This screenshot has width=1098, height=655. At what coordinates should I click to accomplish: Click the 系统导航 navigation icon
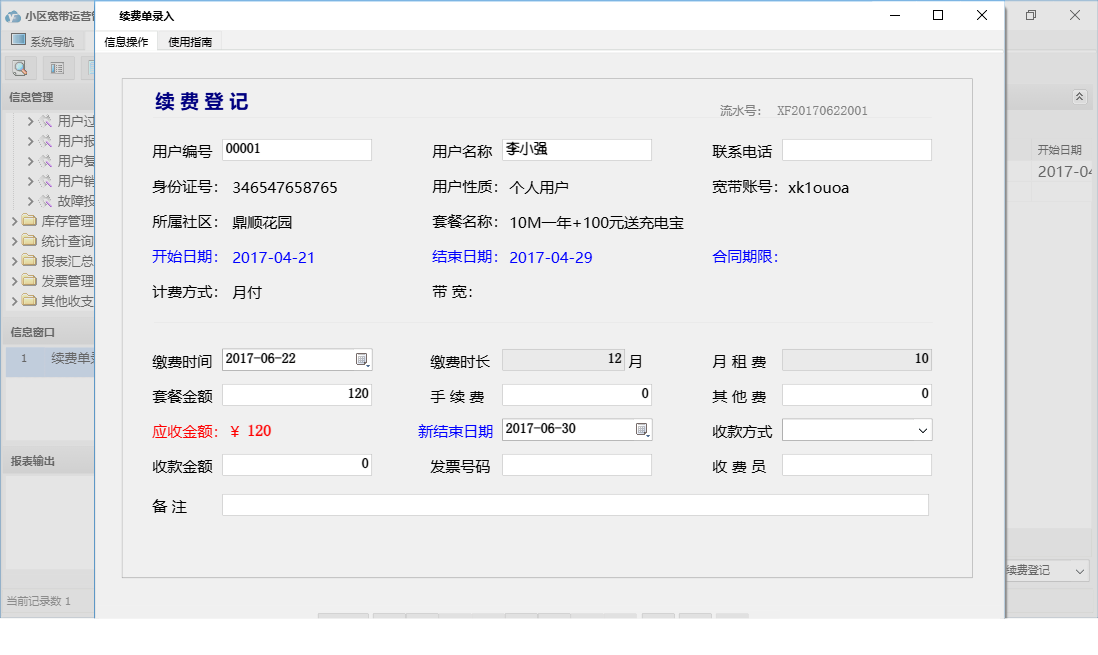point(20,39)
